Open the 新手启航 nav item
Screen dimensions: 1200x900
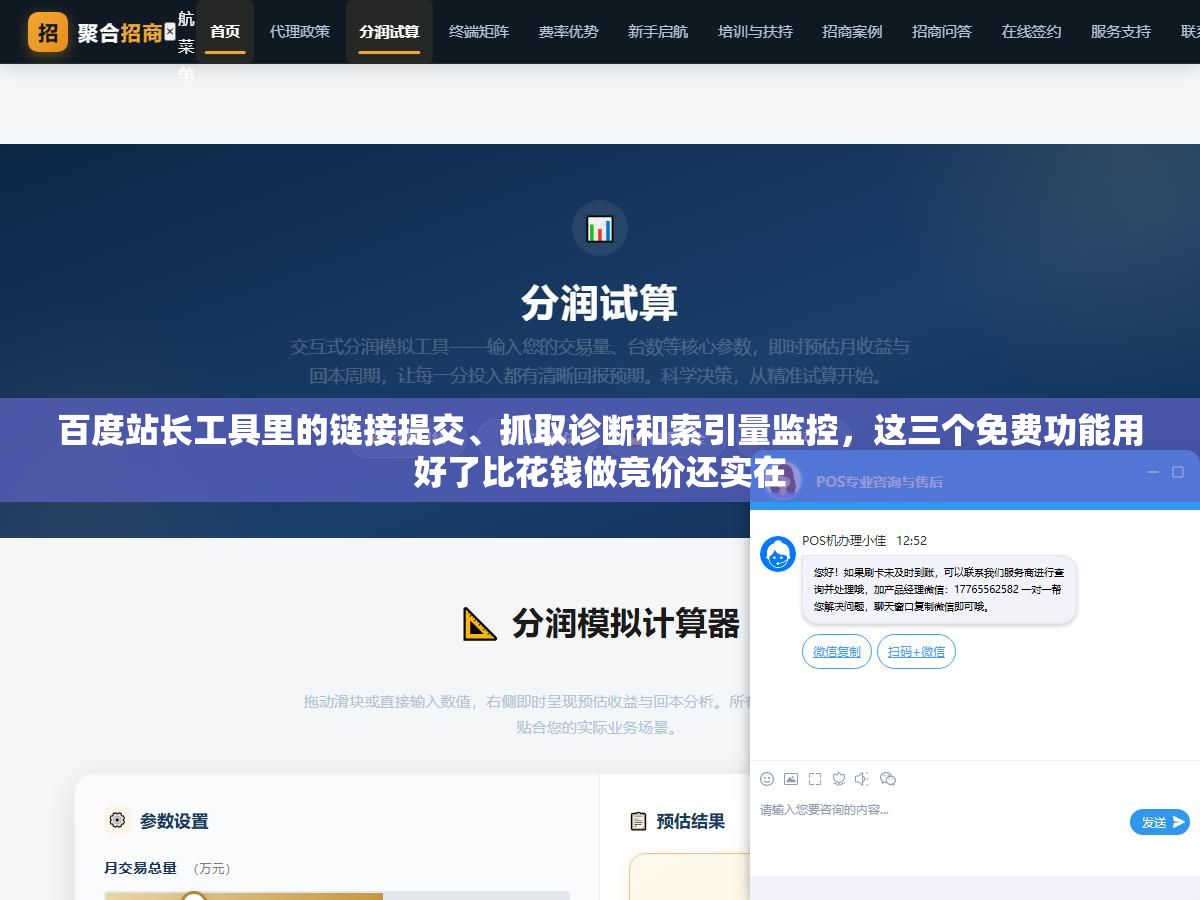(658, 31)
